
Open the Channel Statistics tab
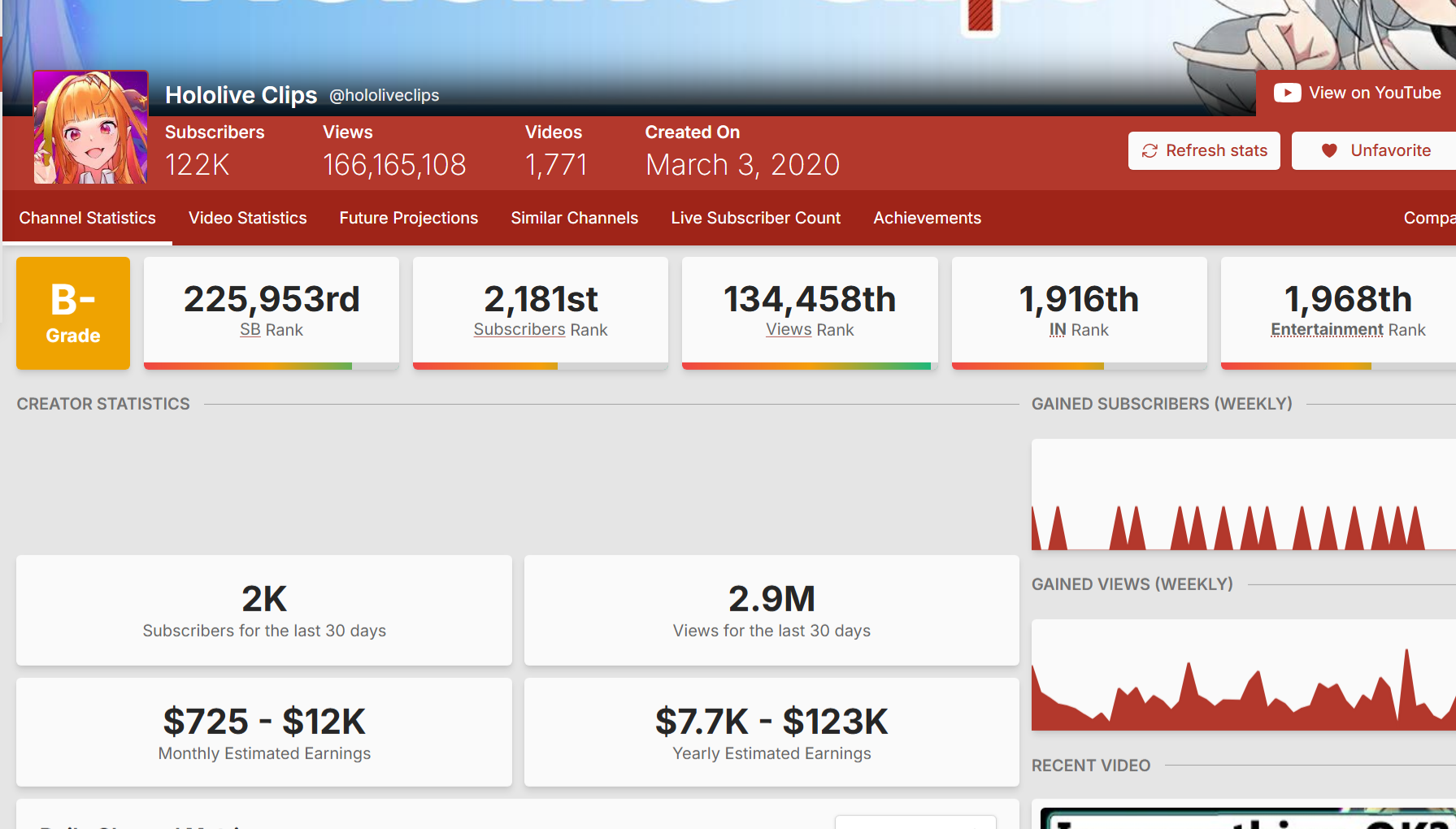coord(87,218)
